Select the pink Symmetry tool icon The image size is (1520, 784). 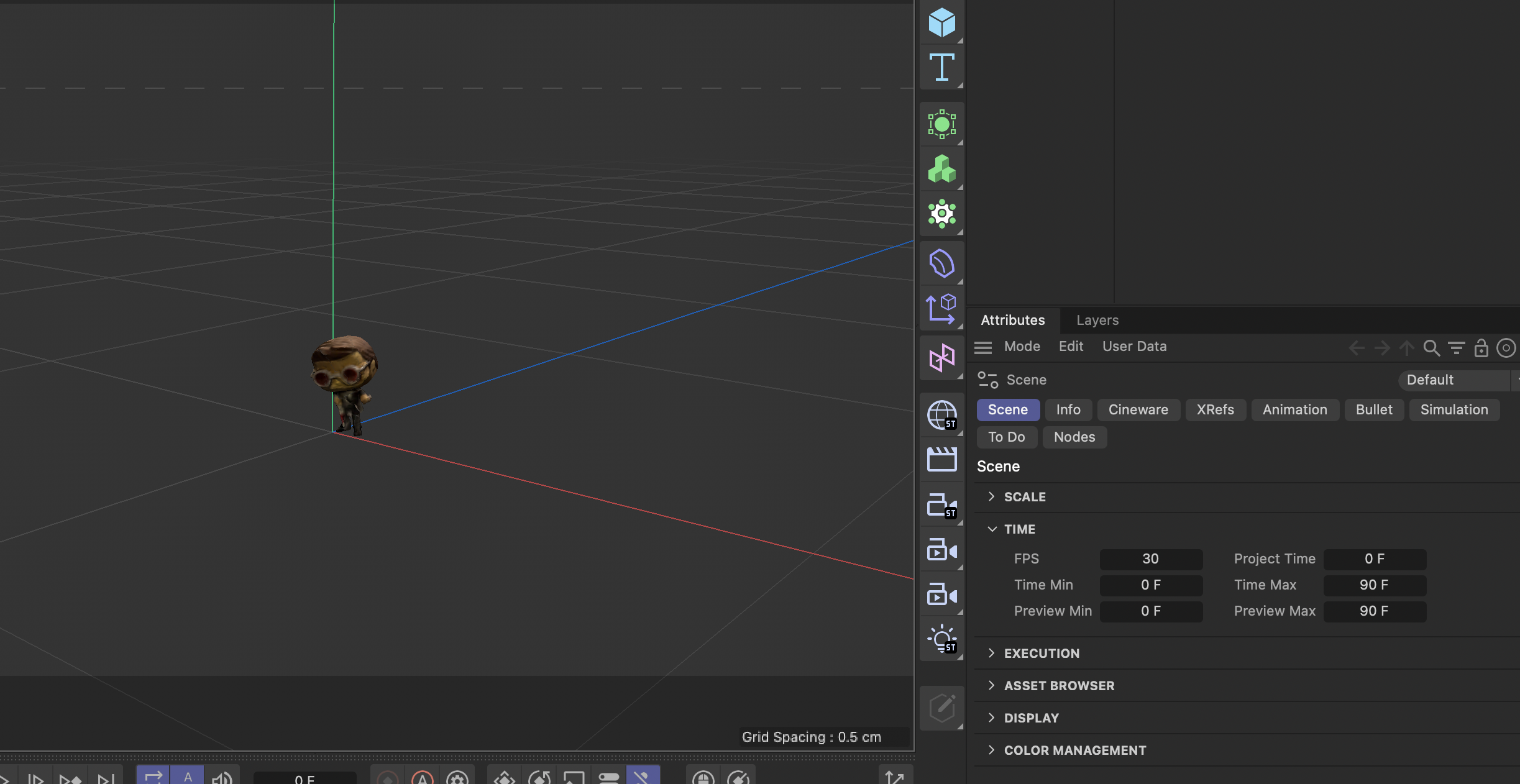[x=941, y=357]
